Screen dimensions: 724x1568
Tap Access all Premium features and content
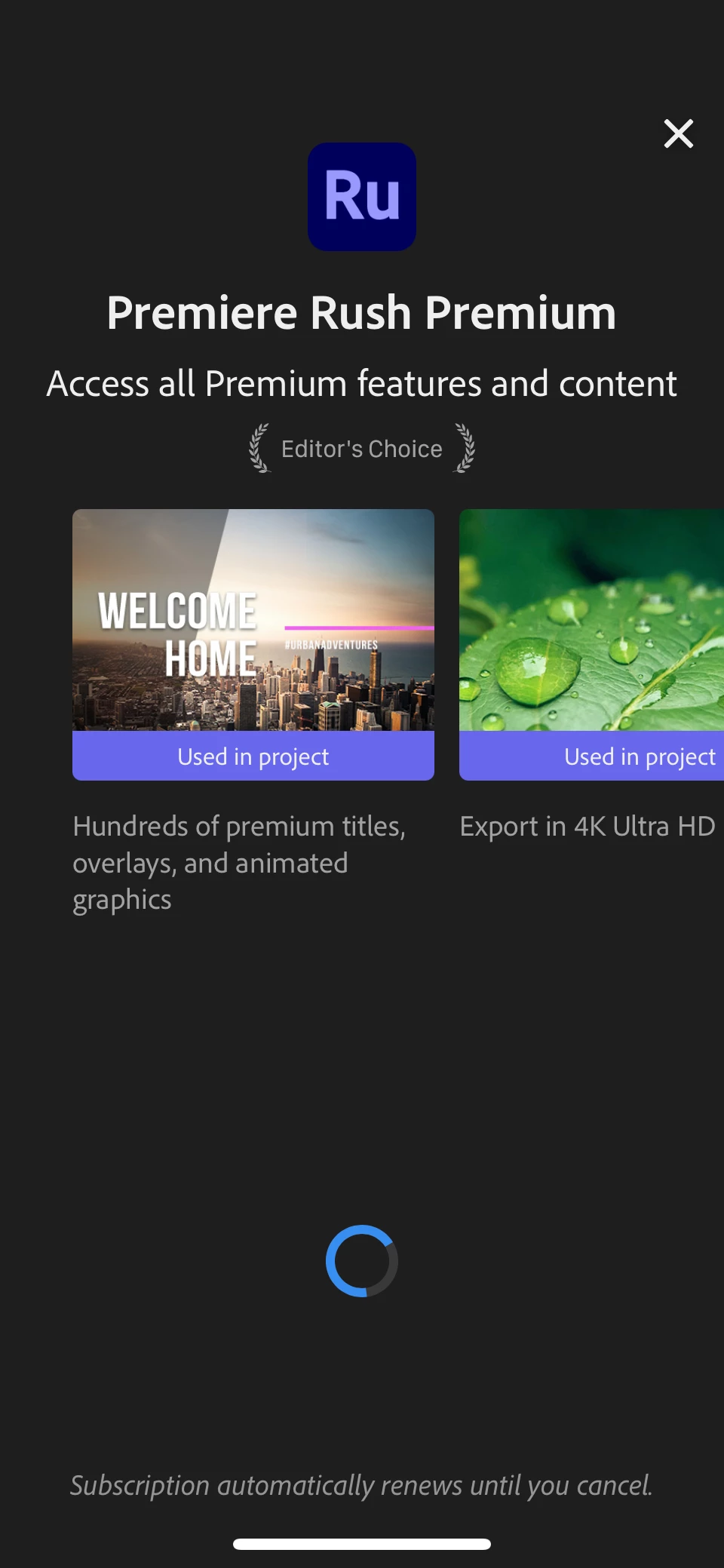[x=362, y=384]
